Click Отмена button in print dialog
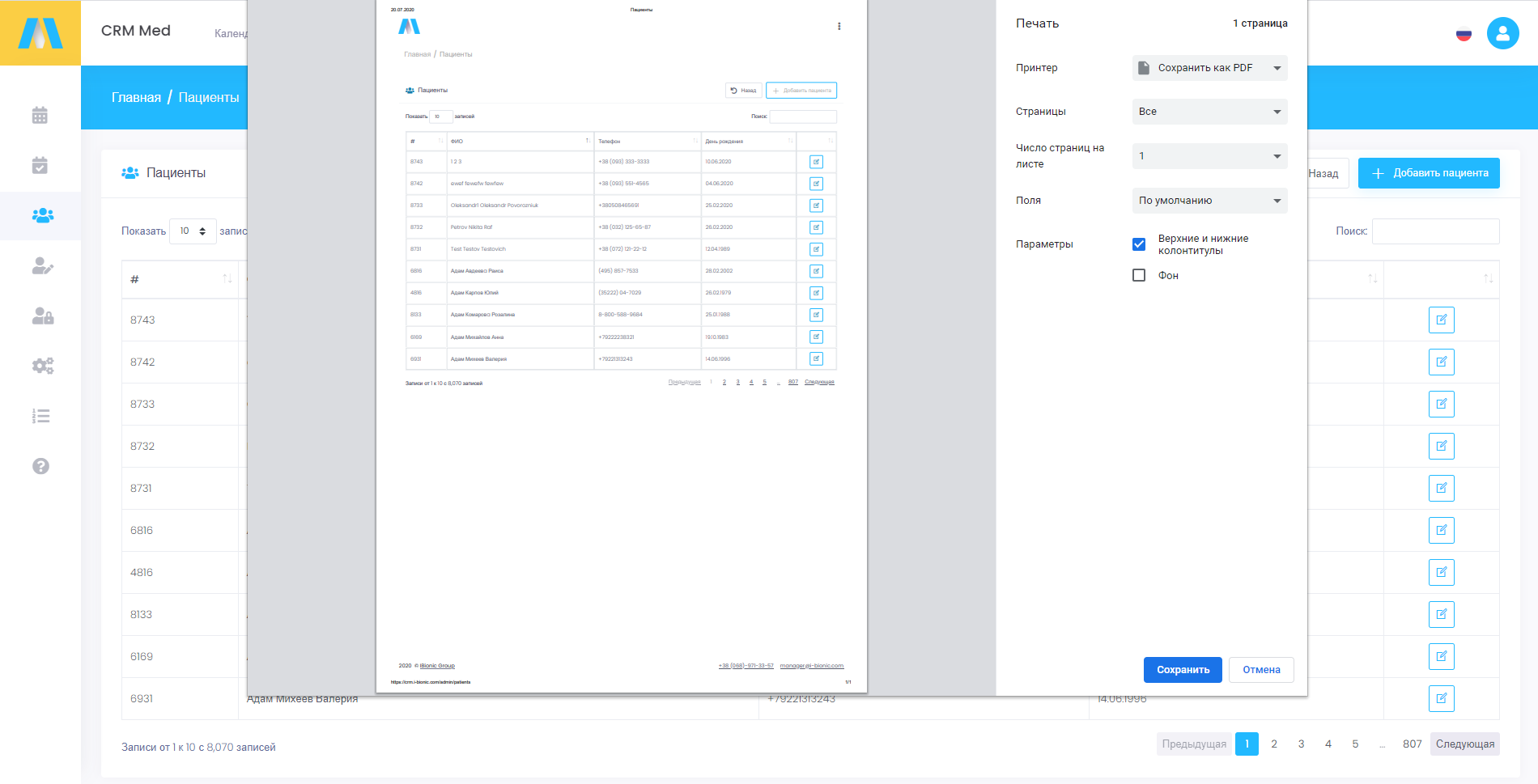Viewport: 1538px width, 784px height. pyautogui.click(x=1261, y=670)
